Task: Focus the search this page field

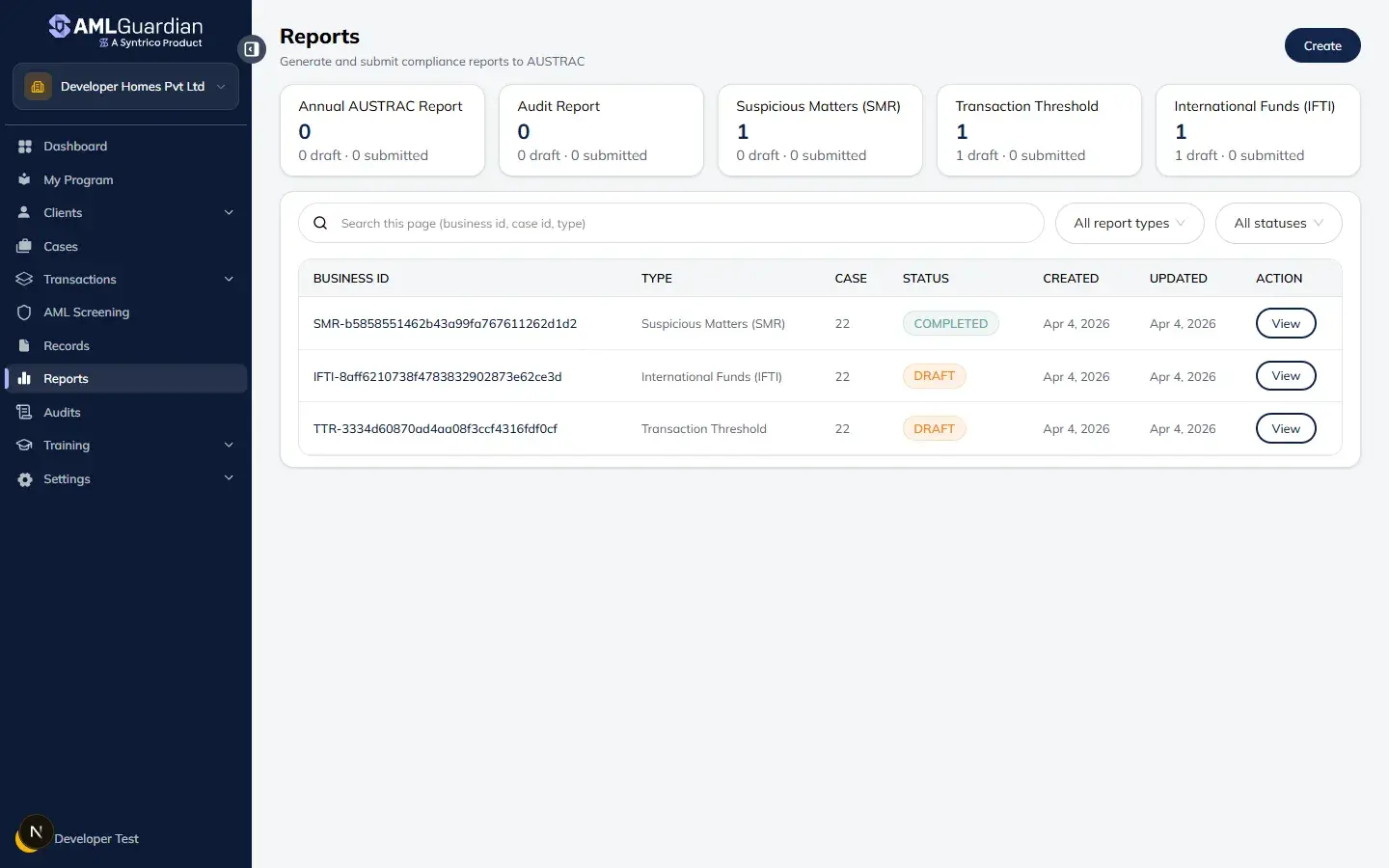Action: click(x=671, y=223)
